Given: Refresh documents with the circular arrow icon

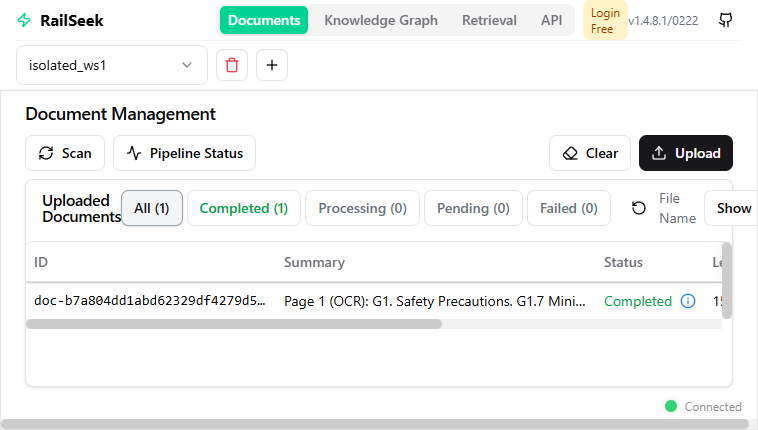Looking at the screenshot, I should click(x=639, y=208).
